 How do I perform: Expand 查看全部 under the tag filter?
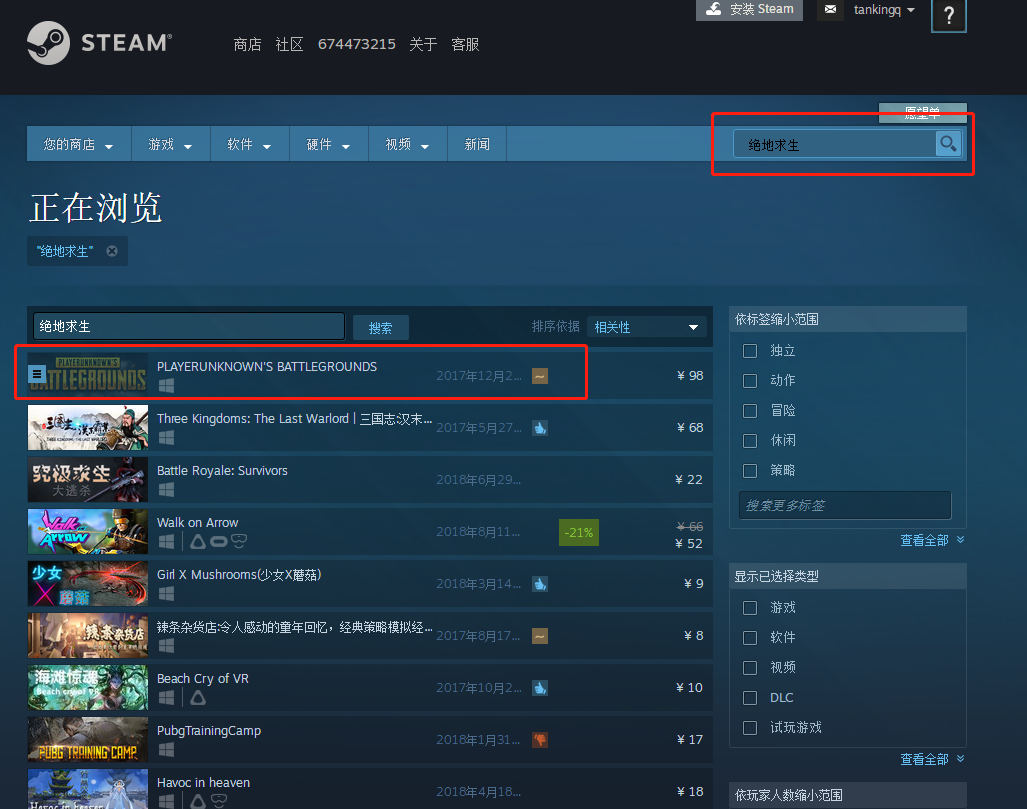point(932,540)
